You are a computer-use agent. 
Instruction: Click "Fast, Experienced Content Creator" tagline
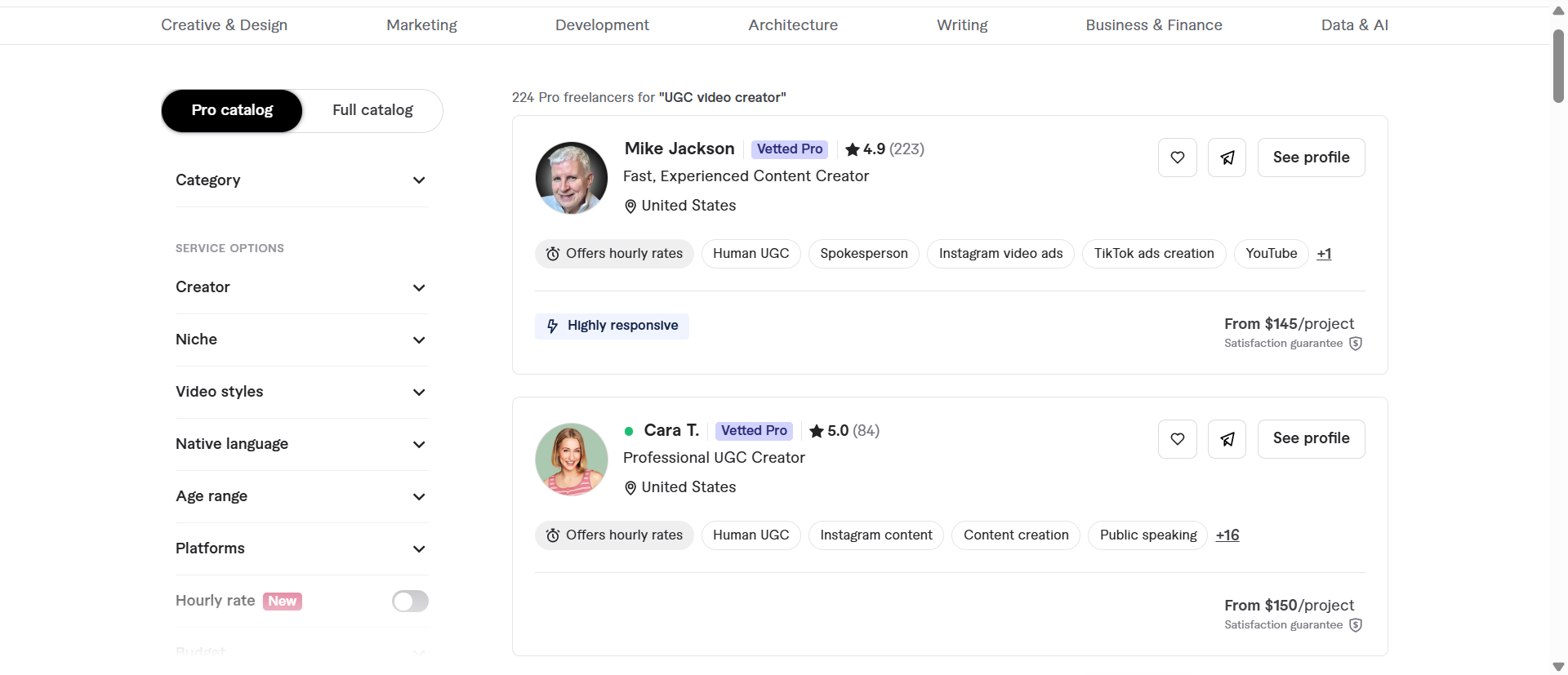[x=746, y=176]
